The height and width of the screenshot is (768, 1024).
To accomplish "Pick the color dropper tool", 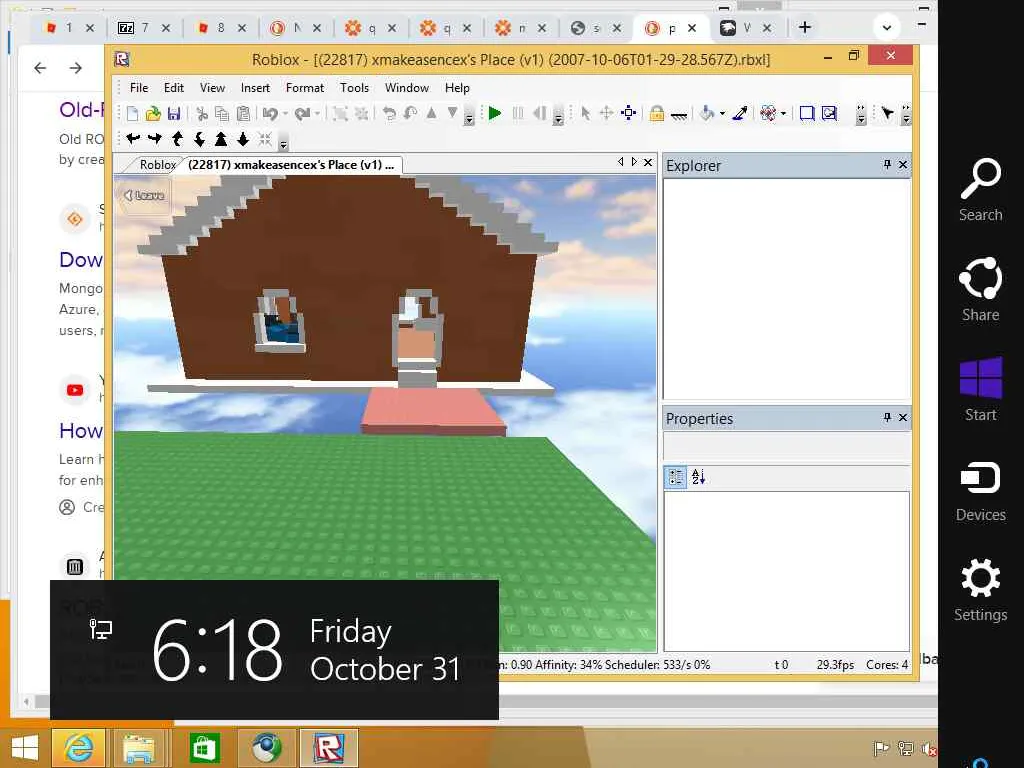I will coord(740,114).
